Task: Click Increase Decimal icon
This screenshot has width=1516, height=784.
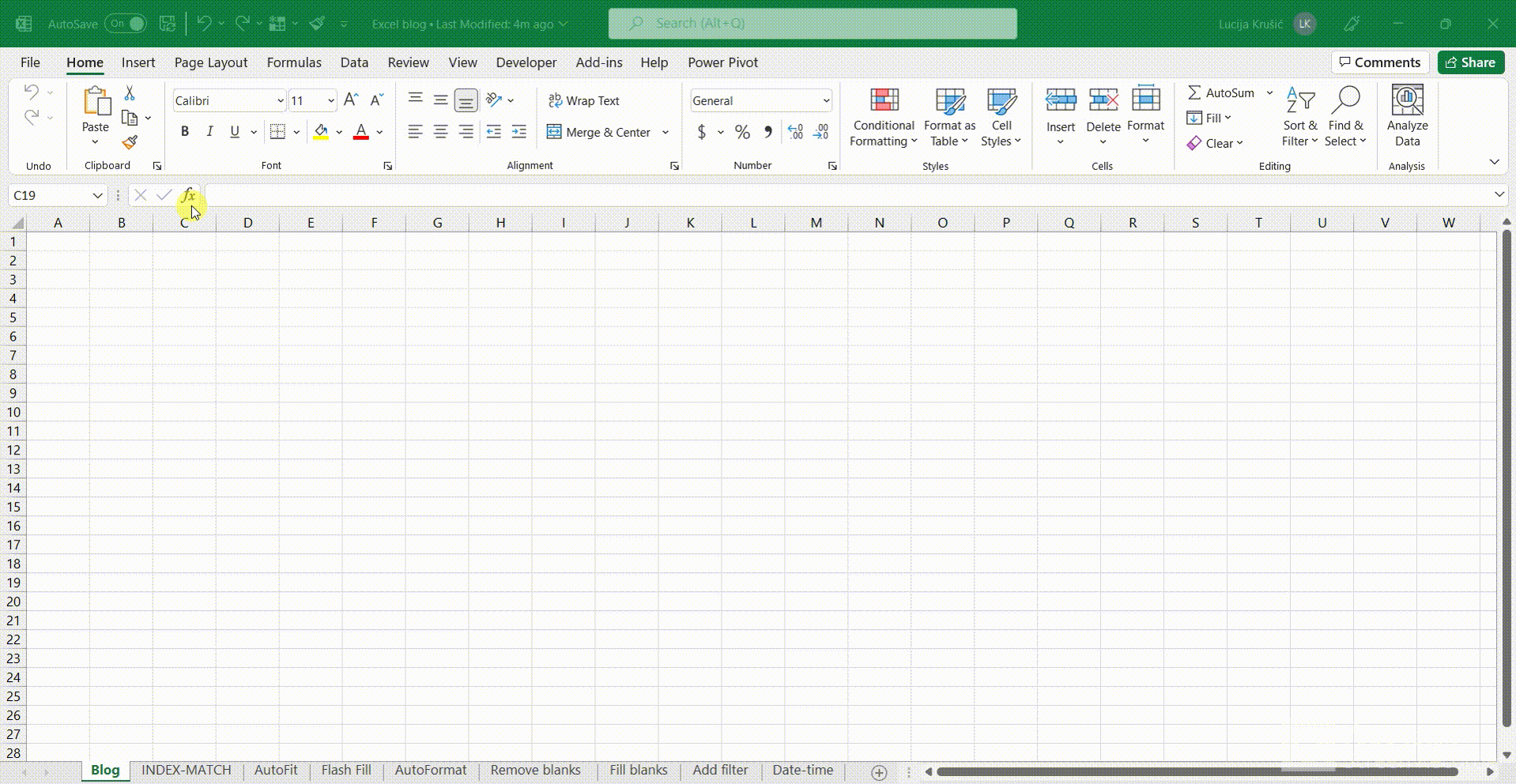Action: click(795, 132)
